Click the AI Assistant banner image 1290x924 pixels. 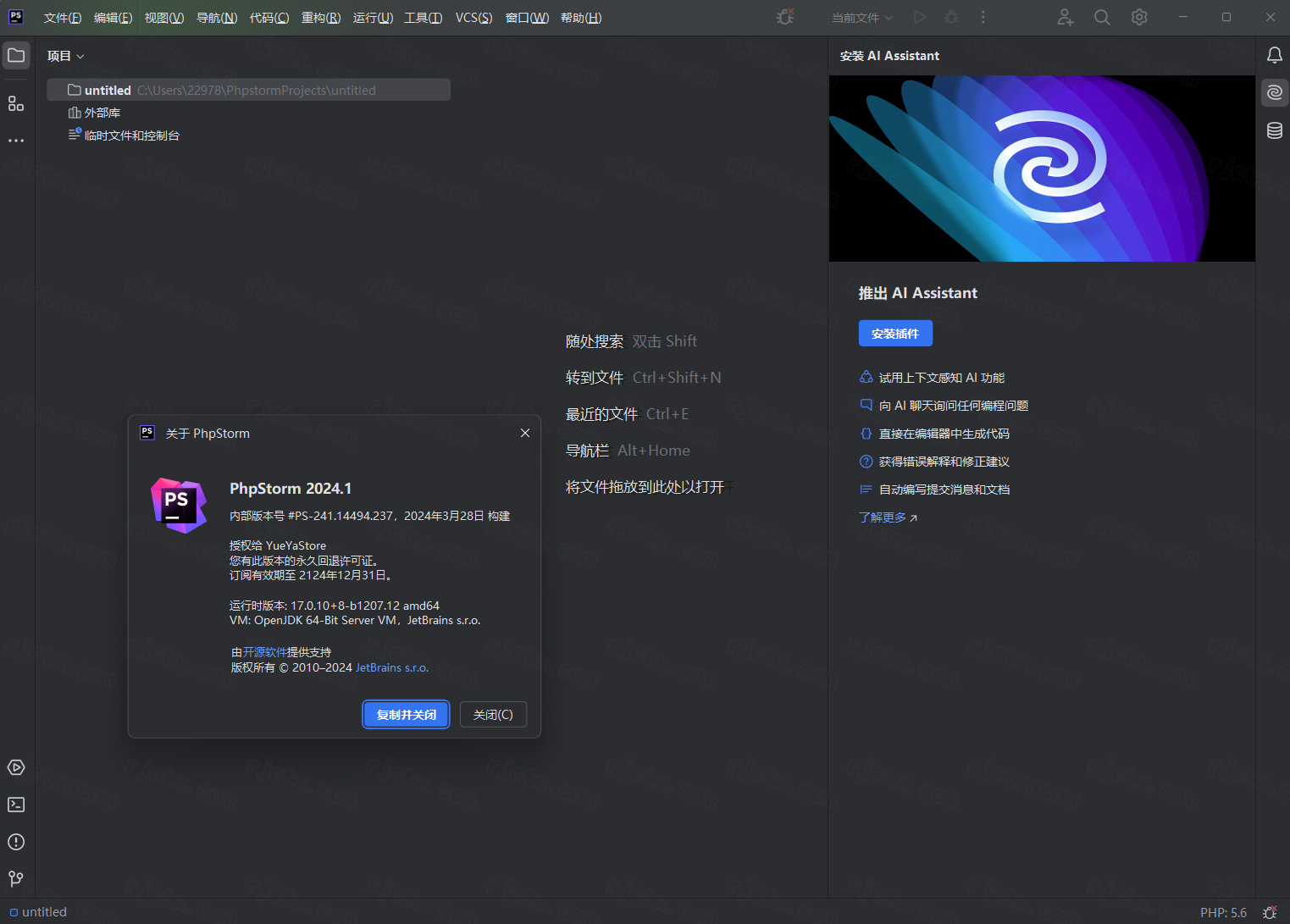tap(1042, 169)
